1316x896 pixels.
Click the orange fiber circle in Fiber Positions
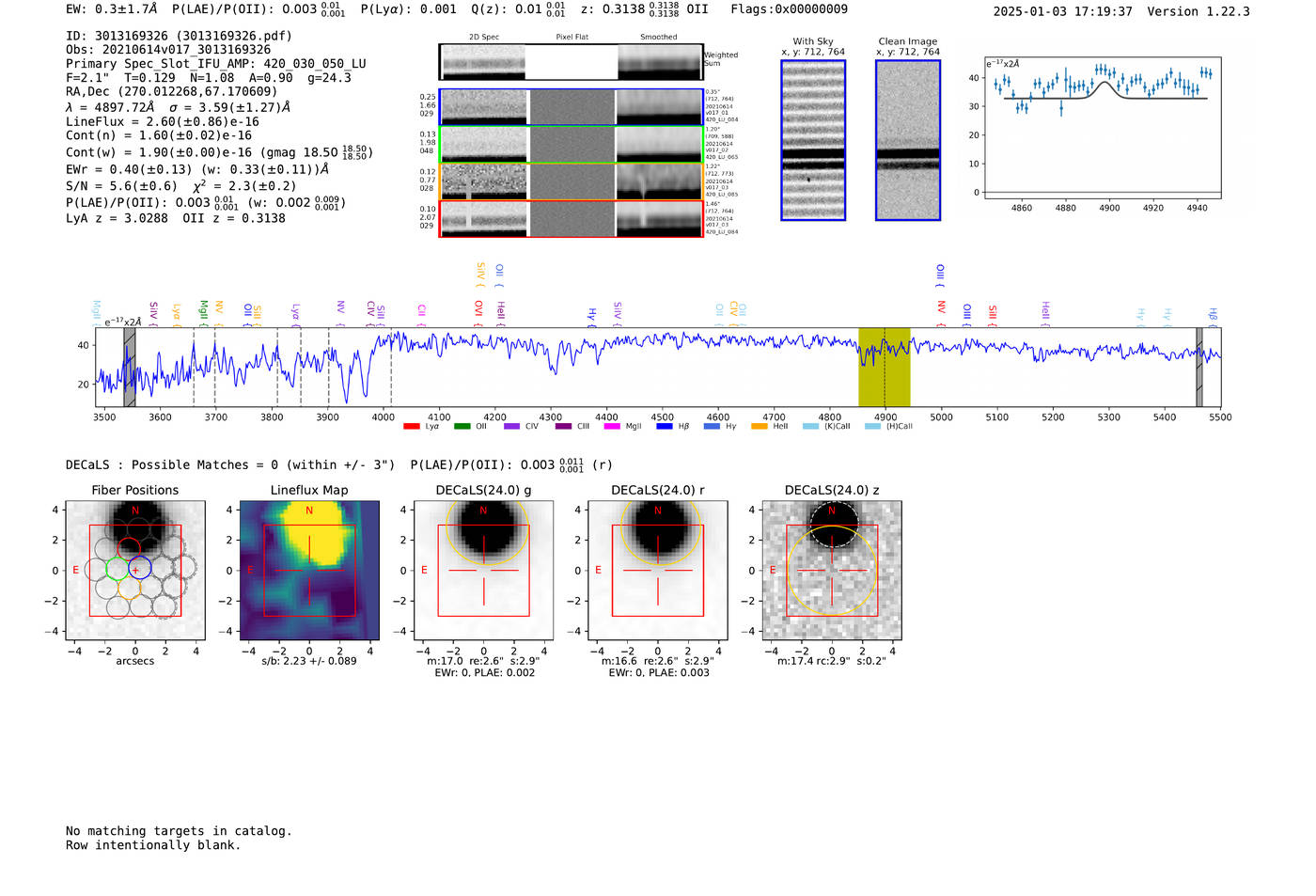(129, 589)
